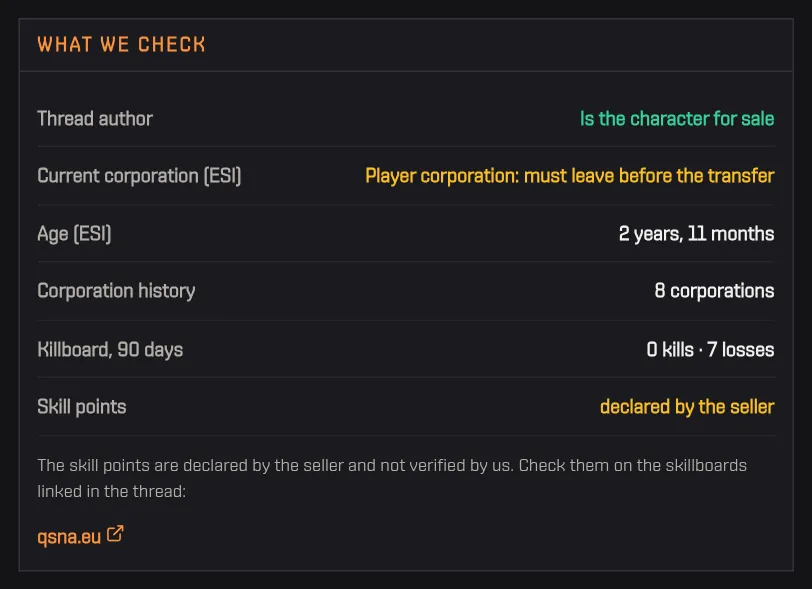
Task: Click the word 'losses' in killboard value
Action: 748,350
